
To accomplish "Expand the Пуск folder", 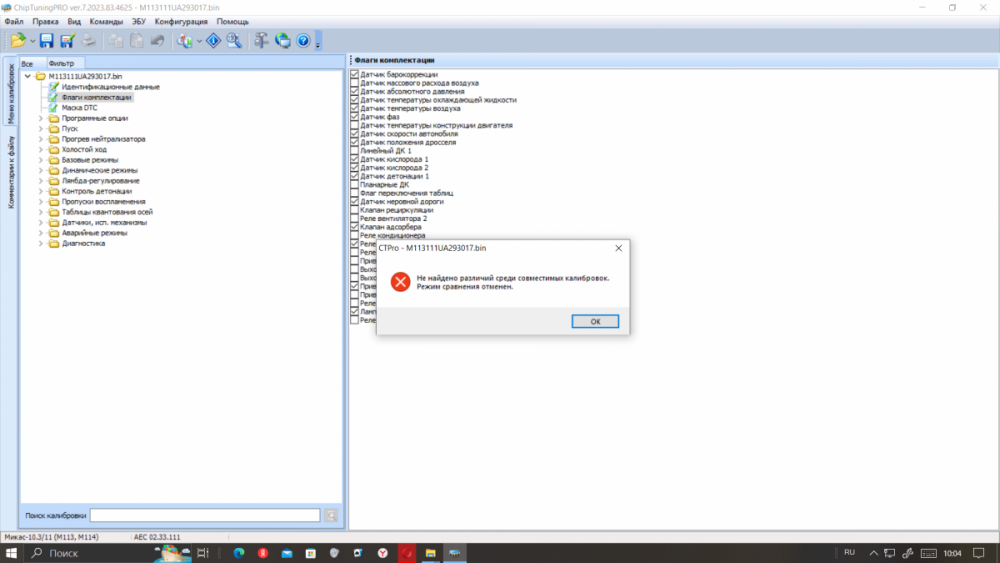I will 41,128.
